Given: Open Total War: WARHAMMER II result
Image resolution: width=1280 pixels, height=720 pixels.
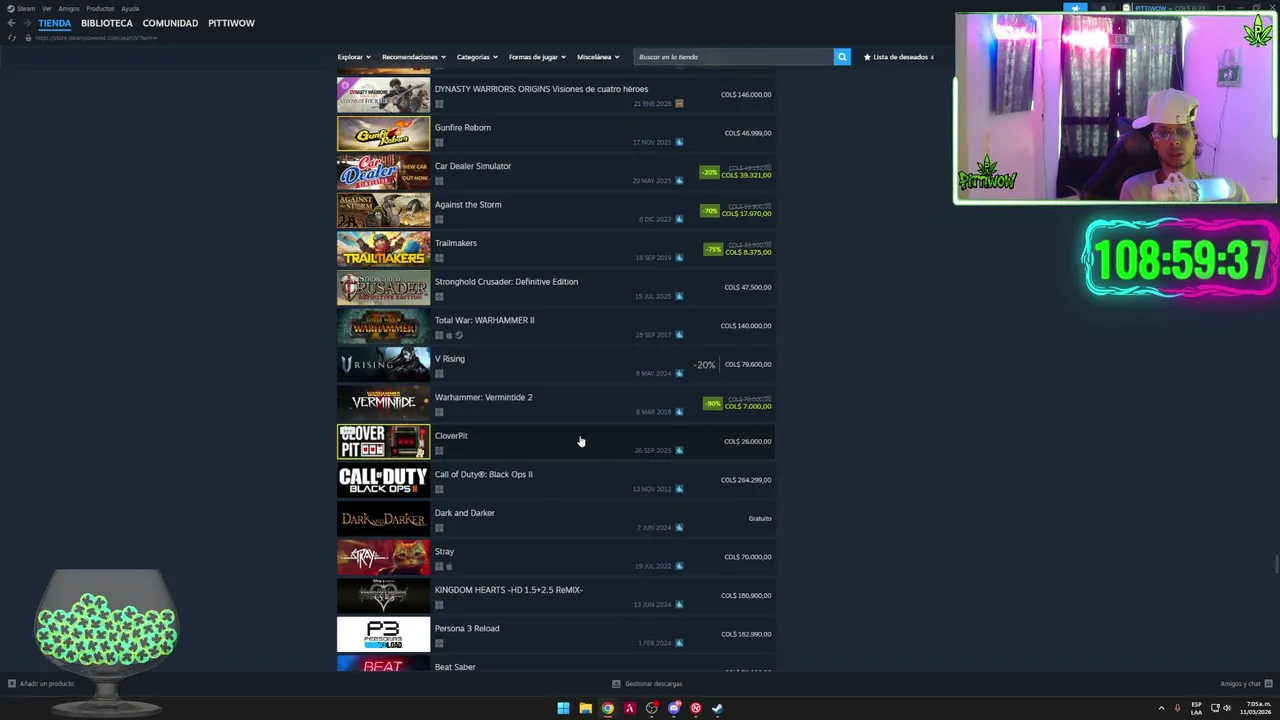Looking at the screenshot, I should pos(555,326).
